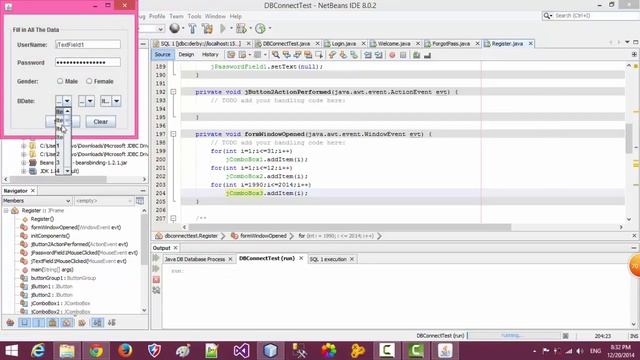Image resolution: width=640 pixels, height=360 pixels.
Task: Switch to DBConnectTest.java editor tab
Action: pyautogui.click(x=286, y=43)
